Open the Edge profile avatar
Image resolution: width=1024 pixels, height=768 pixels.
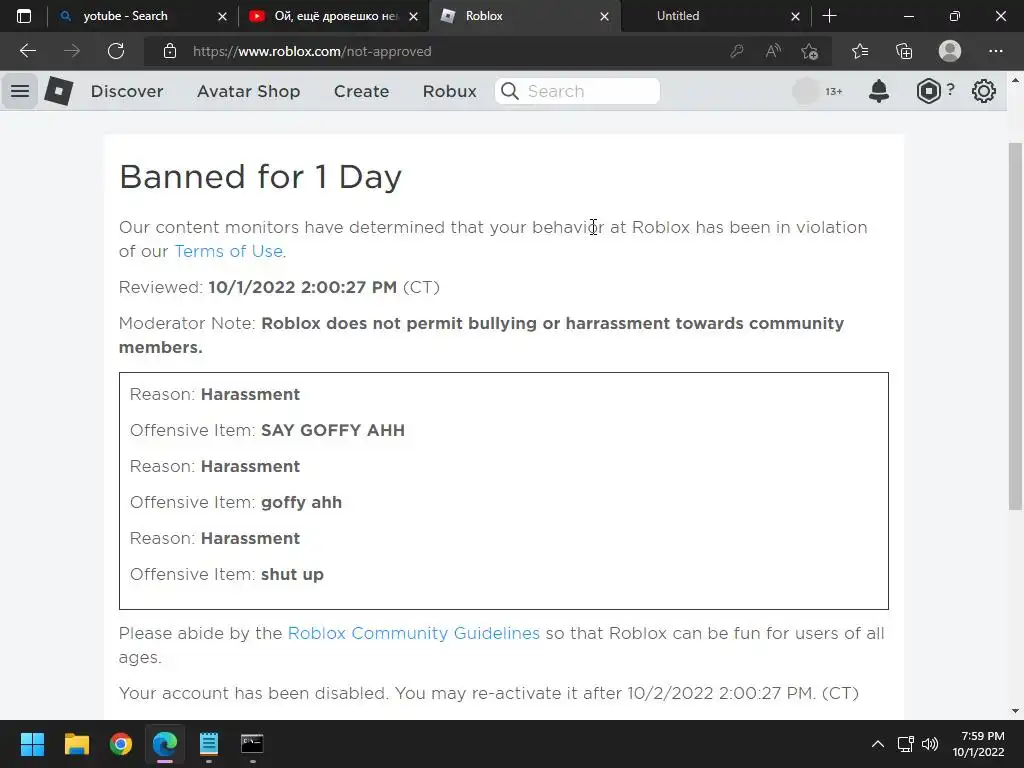950,51
